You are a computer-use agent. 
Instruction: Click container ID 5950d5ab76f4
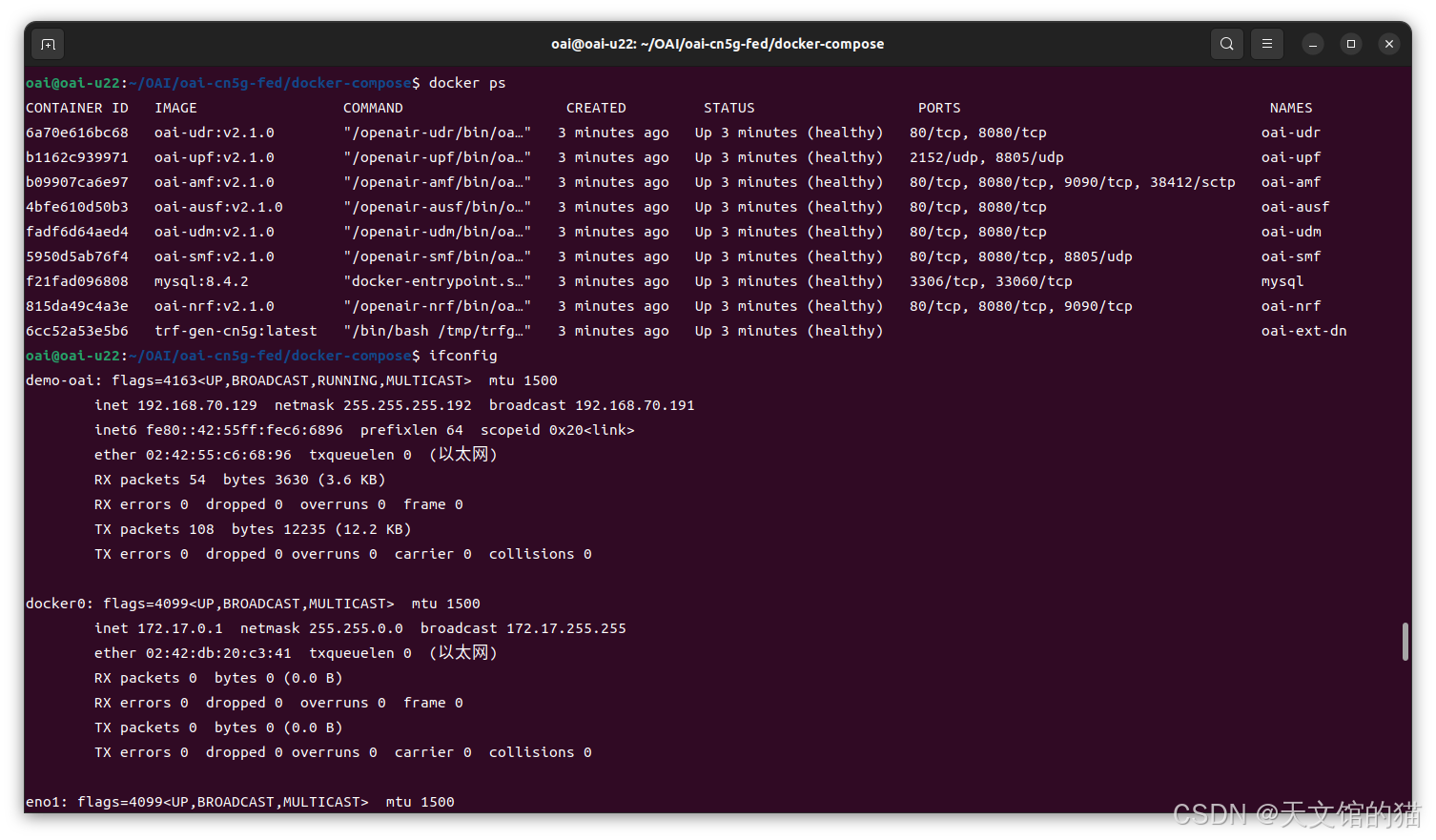click(x=77, y=256)
